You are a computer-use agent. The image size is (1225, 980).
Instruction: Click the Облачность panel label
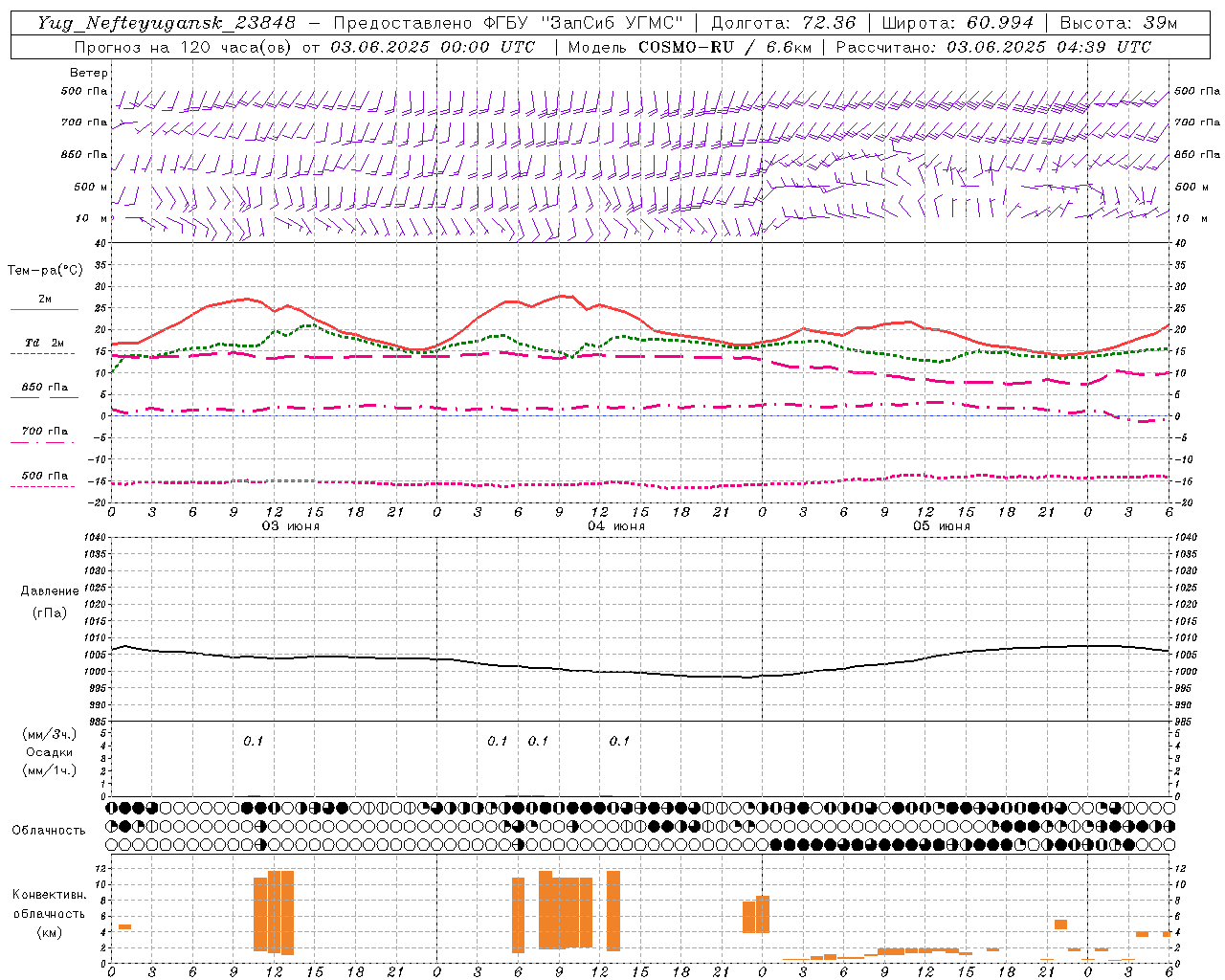click(x=49, y=831)
